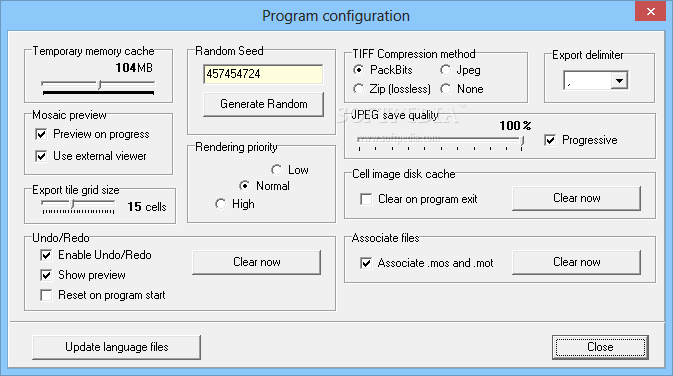This screenshot has height=376, width=673.
Task: Click the Random Seed input field
Action: coord(263,74)
